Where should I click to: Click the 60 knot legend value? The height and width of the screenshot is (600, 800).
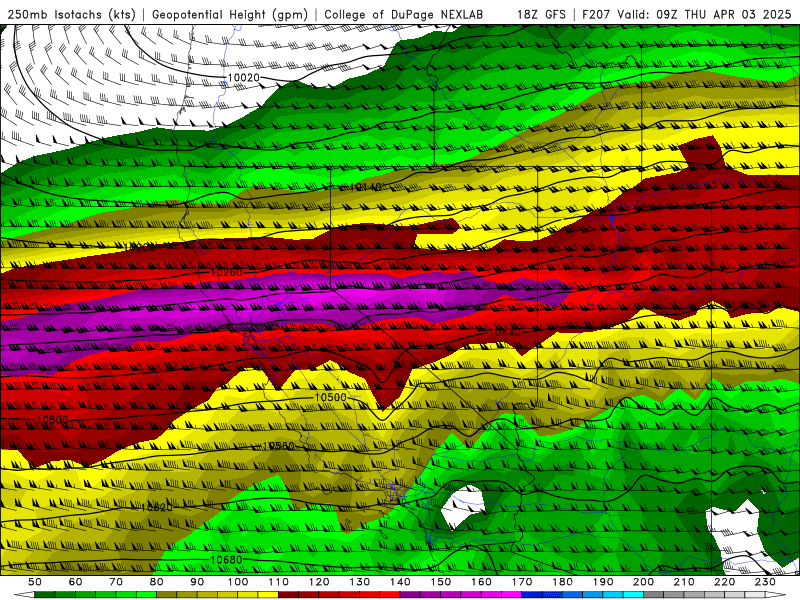coord(75,582)
